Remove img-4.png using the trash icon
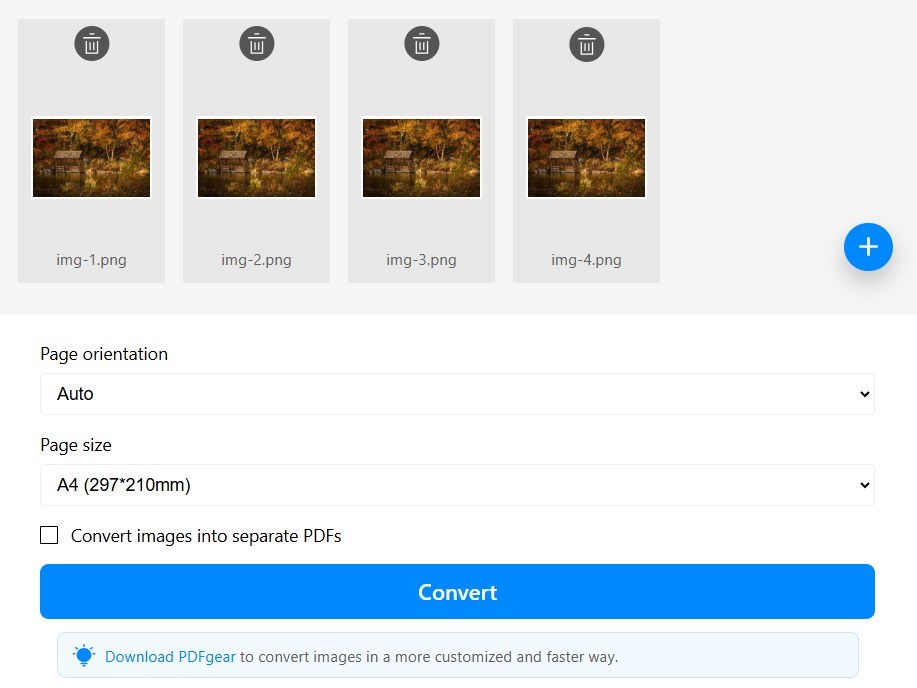Image resolution: width=917 pixels, height=688 pixels. pos(586,43)
